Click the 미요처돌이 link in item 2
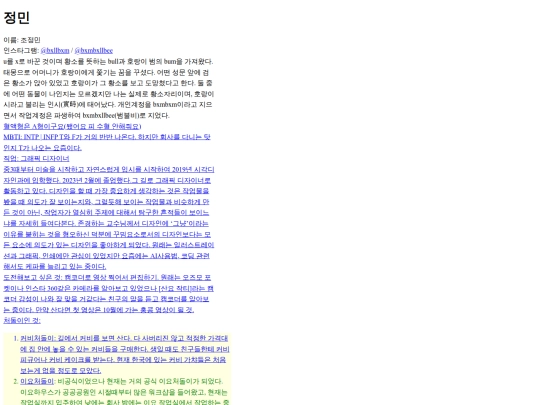Image resolution: width=540 pixels, height=405 pixels. [x=37, y=381]
